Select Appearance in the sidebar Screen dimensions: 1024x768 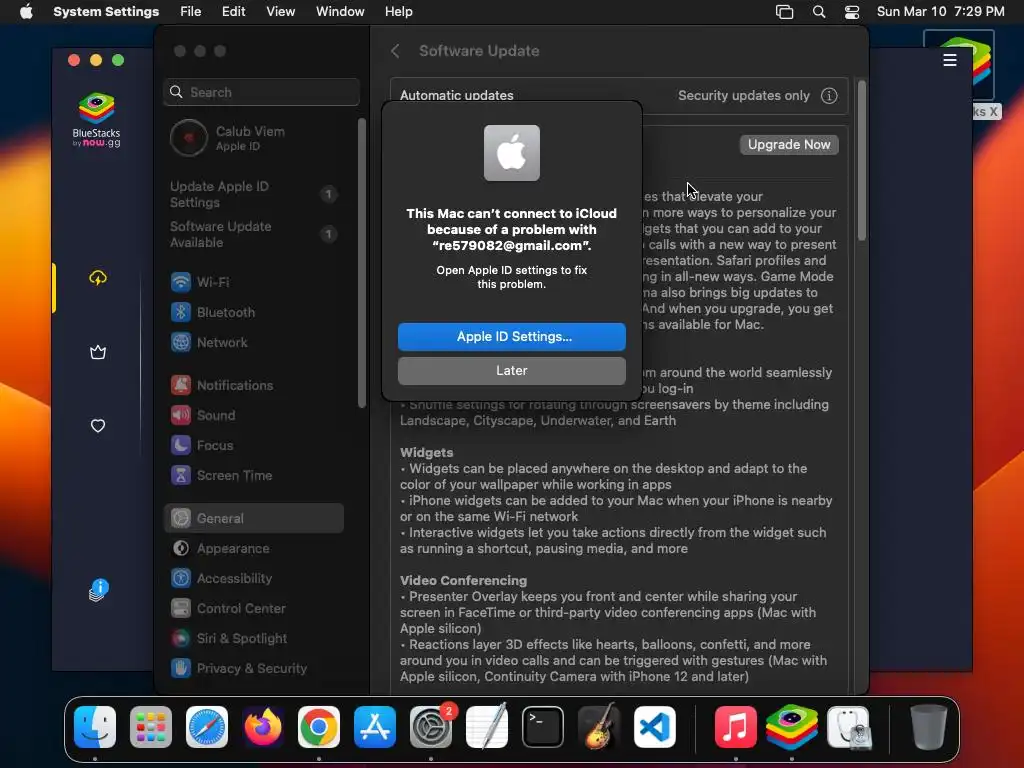(255, 549)
